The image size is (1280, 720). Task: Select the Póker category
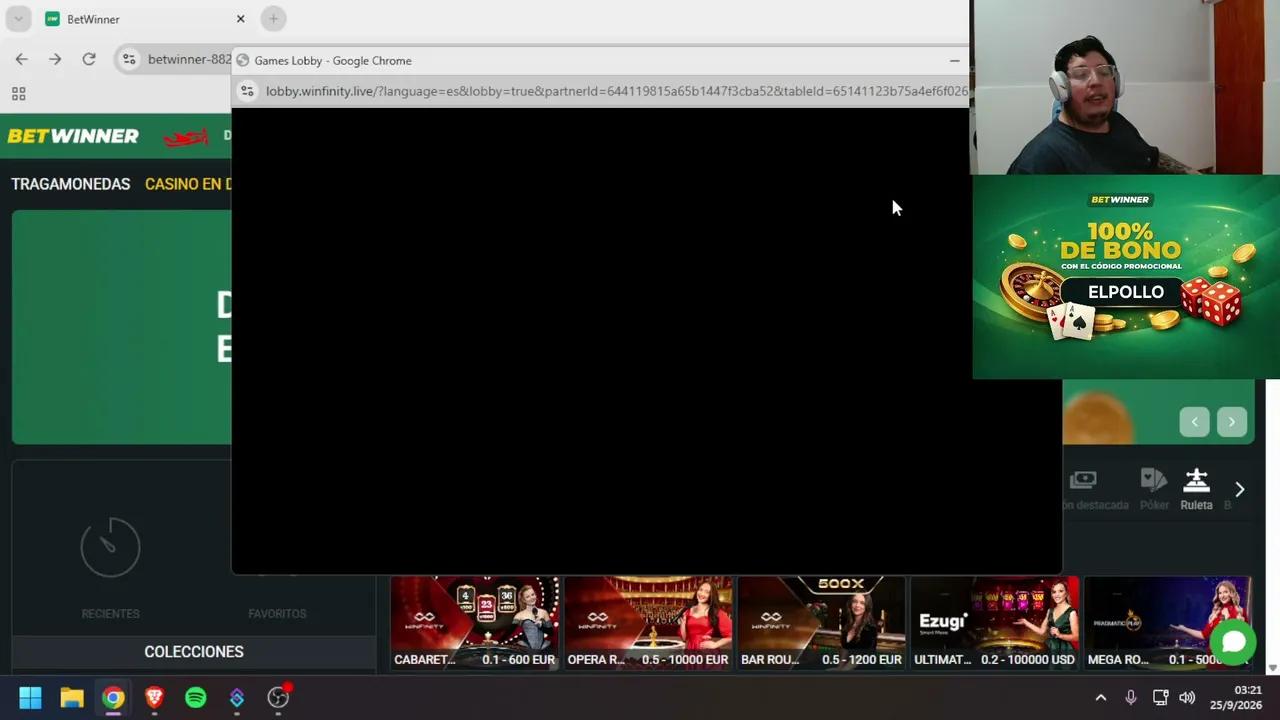pos(1154,489)
